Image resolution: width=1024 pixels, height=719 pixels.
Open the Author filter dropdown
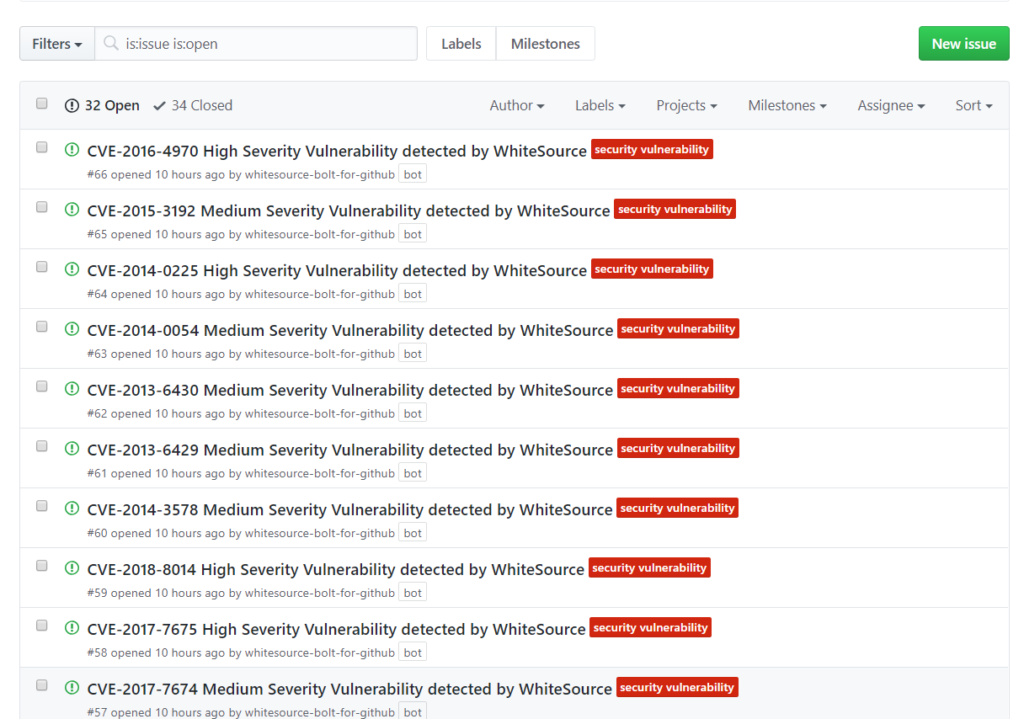[516, 104]
